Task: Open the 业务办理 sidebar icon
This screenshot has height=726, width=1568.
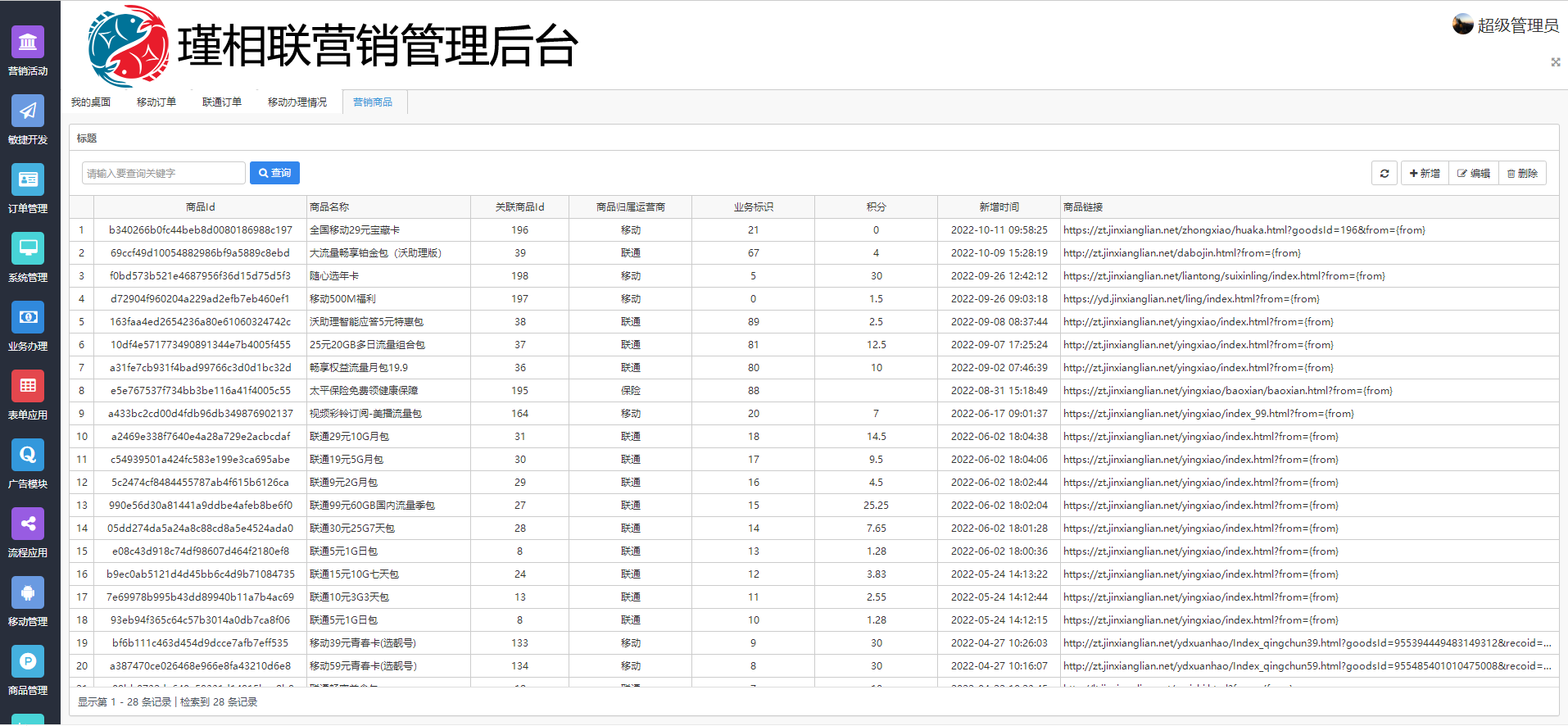Action: [28, 317]
